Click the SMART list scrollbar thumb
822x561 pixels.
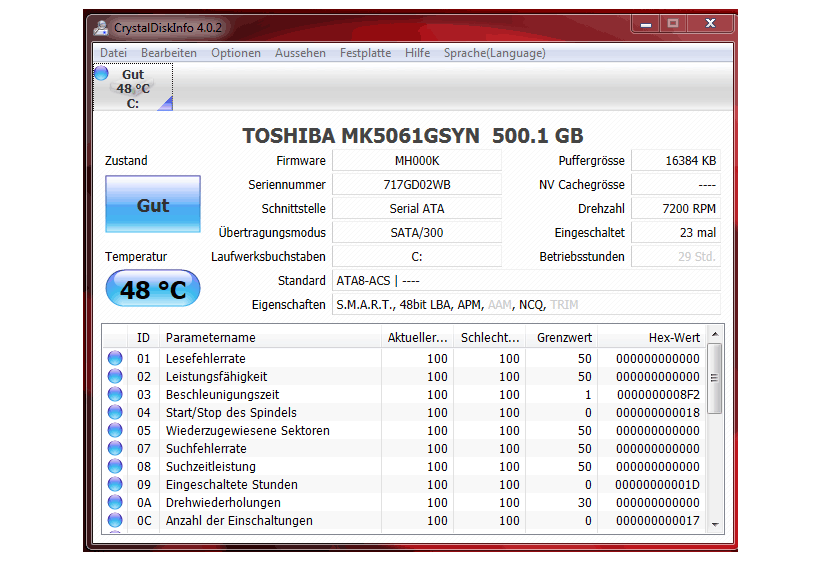(x=715, y=379)
